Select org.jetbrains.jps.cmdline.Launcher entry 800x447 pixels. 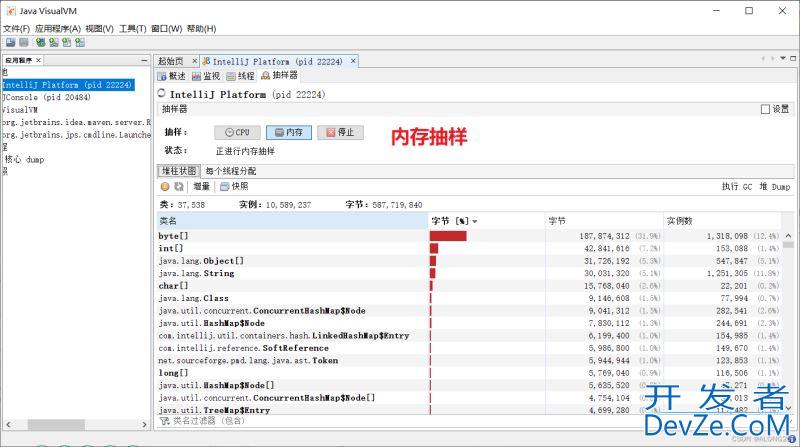76,135
